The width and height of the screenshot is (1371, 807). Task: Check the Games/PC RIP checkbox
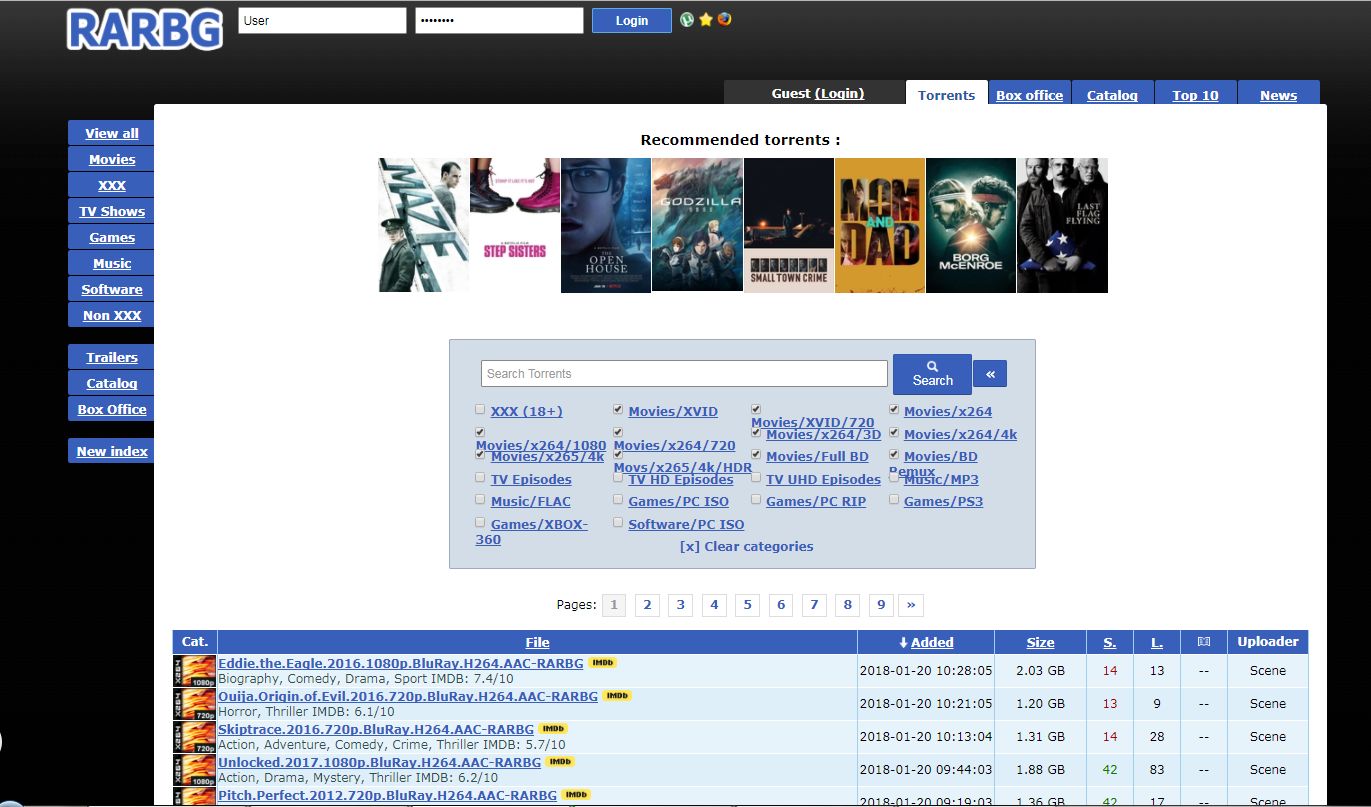pos(756,499)
